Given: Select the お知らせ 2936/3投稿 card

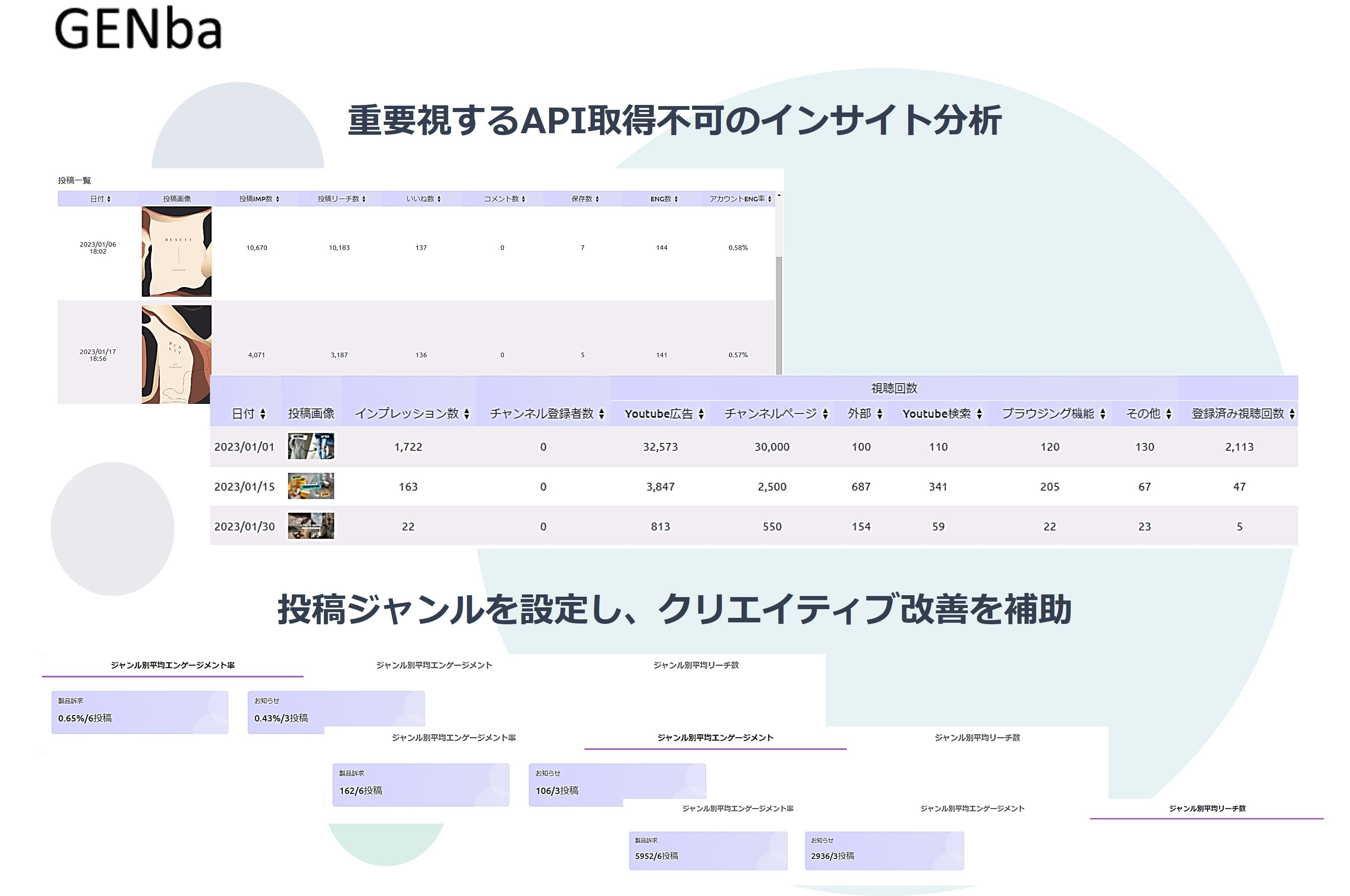Looking at the screenshot, I should [885, 851].
